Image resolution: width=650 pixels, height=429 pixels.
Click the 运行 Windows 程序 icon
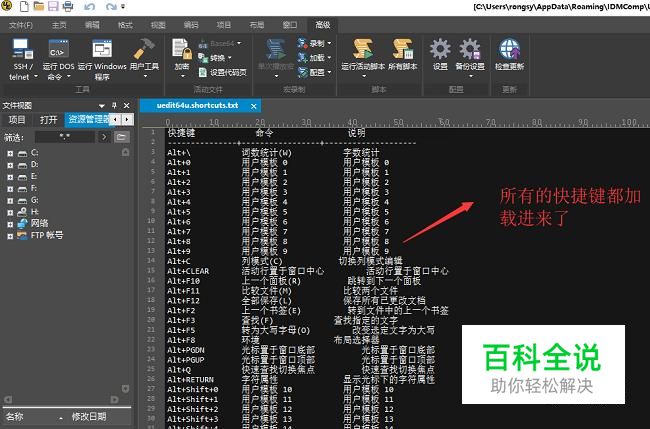coord(102,49)
